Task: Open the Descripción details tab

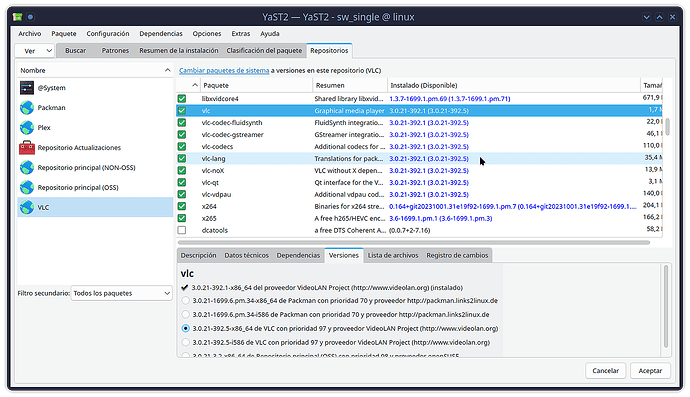Action: [198, 255]
